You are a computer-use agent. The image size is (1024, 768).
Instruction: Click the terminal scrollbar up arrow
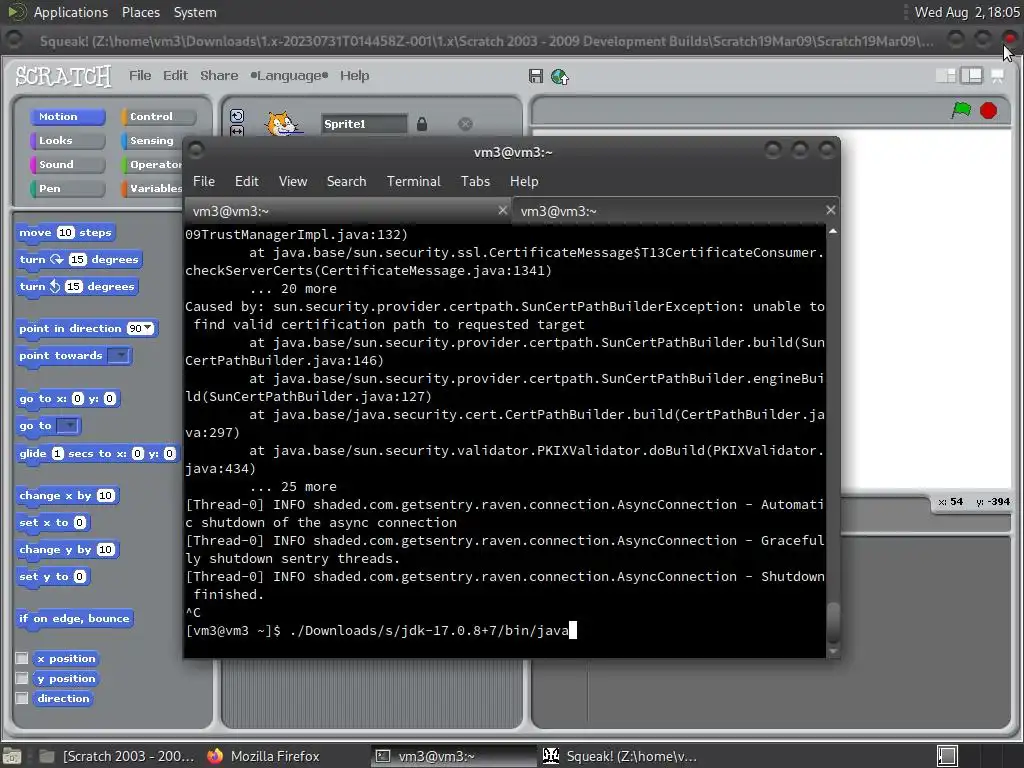833,232
